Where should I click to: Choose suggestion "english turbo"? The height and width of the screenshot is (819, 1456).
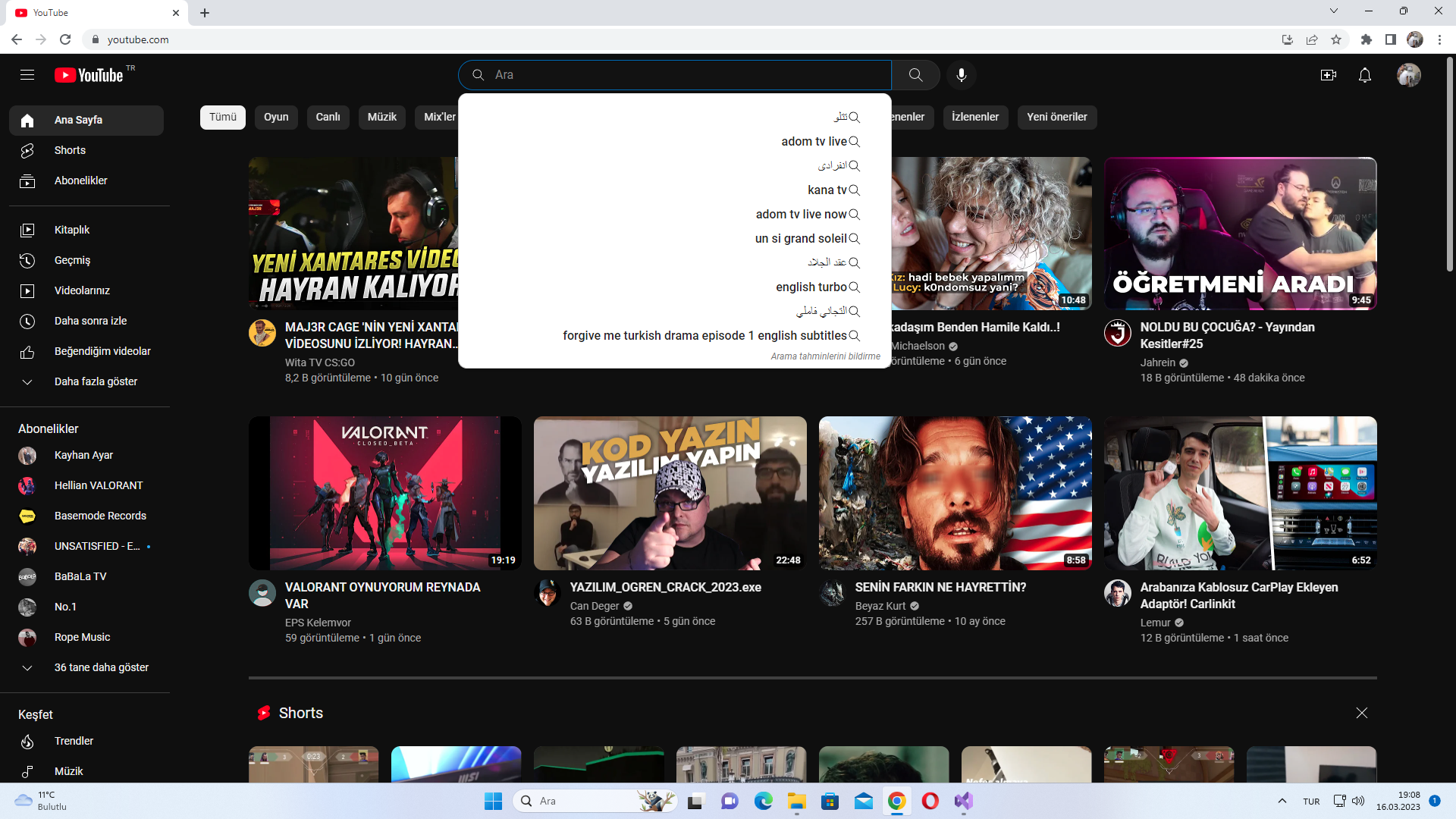pyautogui.click(x=811, y=287)
